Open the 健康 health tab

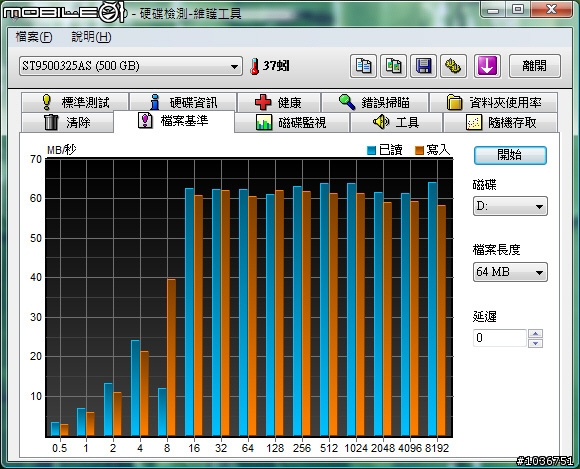[279, 102]
